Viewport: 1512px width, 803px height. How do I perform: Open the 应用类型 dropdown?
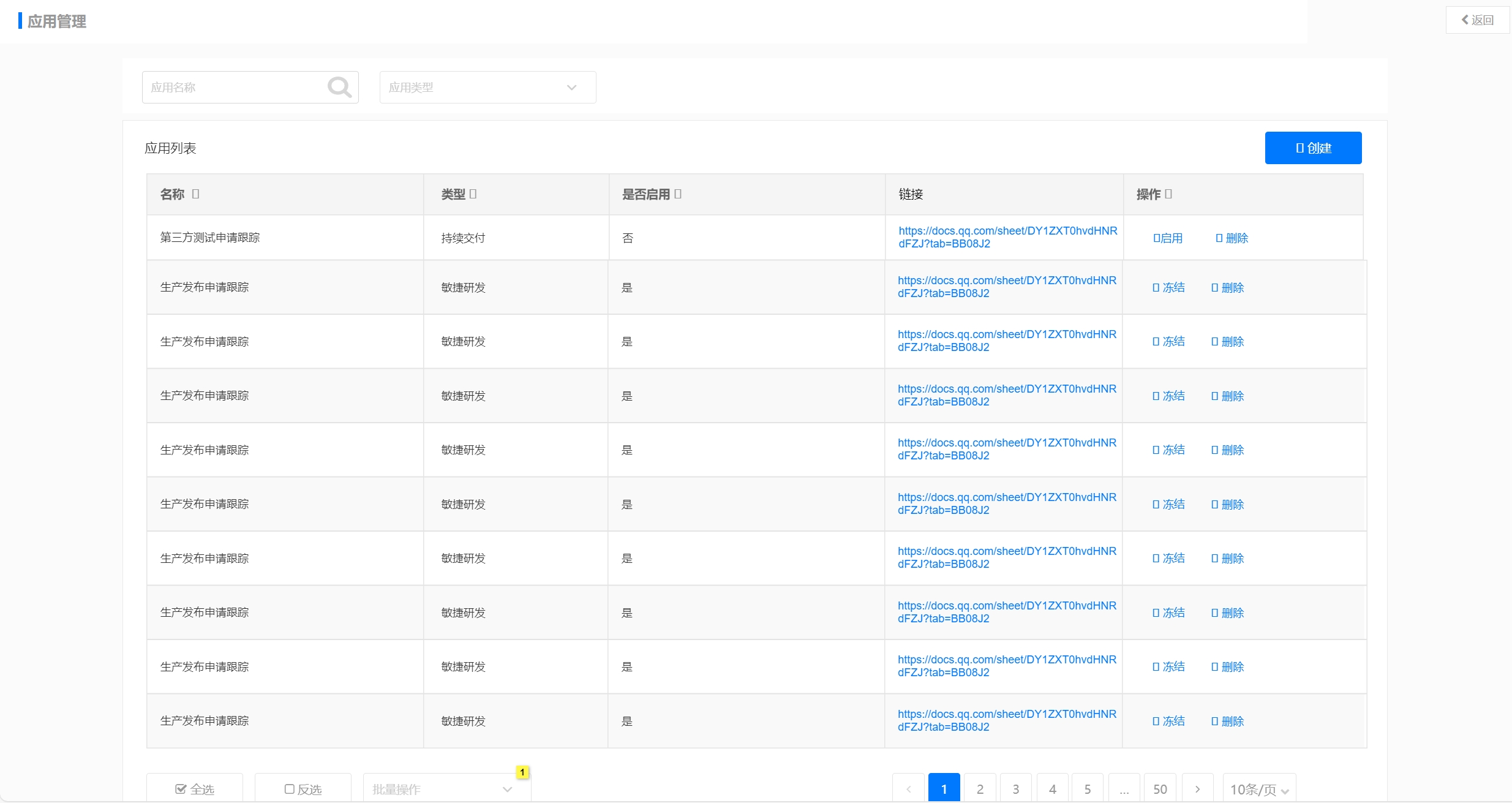[487, 87]
